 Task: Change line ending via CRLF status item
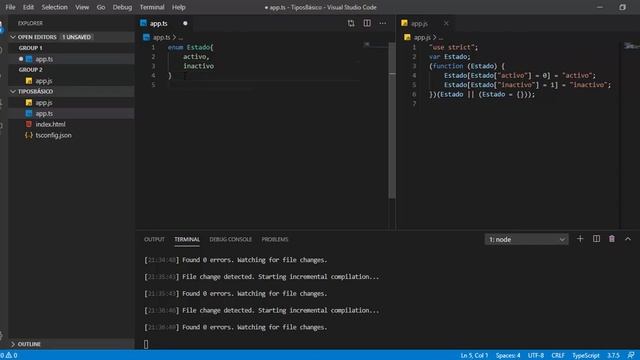558,356
